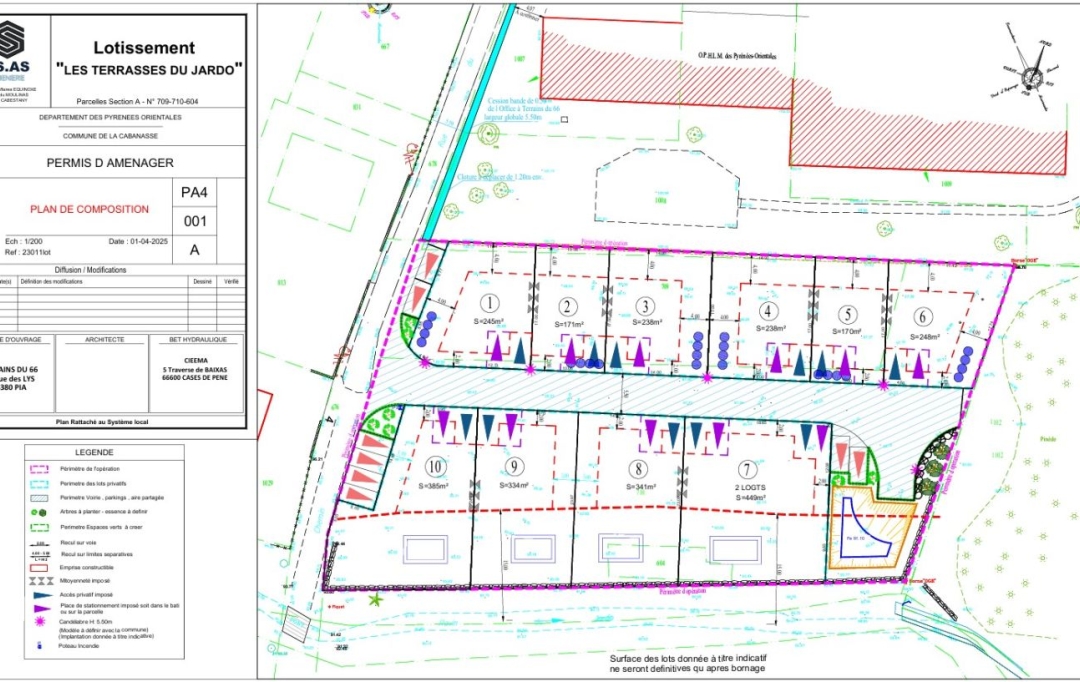This screenshot has width=1080, height=682.
Task: Click the blue 'Accès privatif imposé' triangle legend symbol
Action: coord(41,595)
